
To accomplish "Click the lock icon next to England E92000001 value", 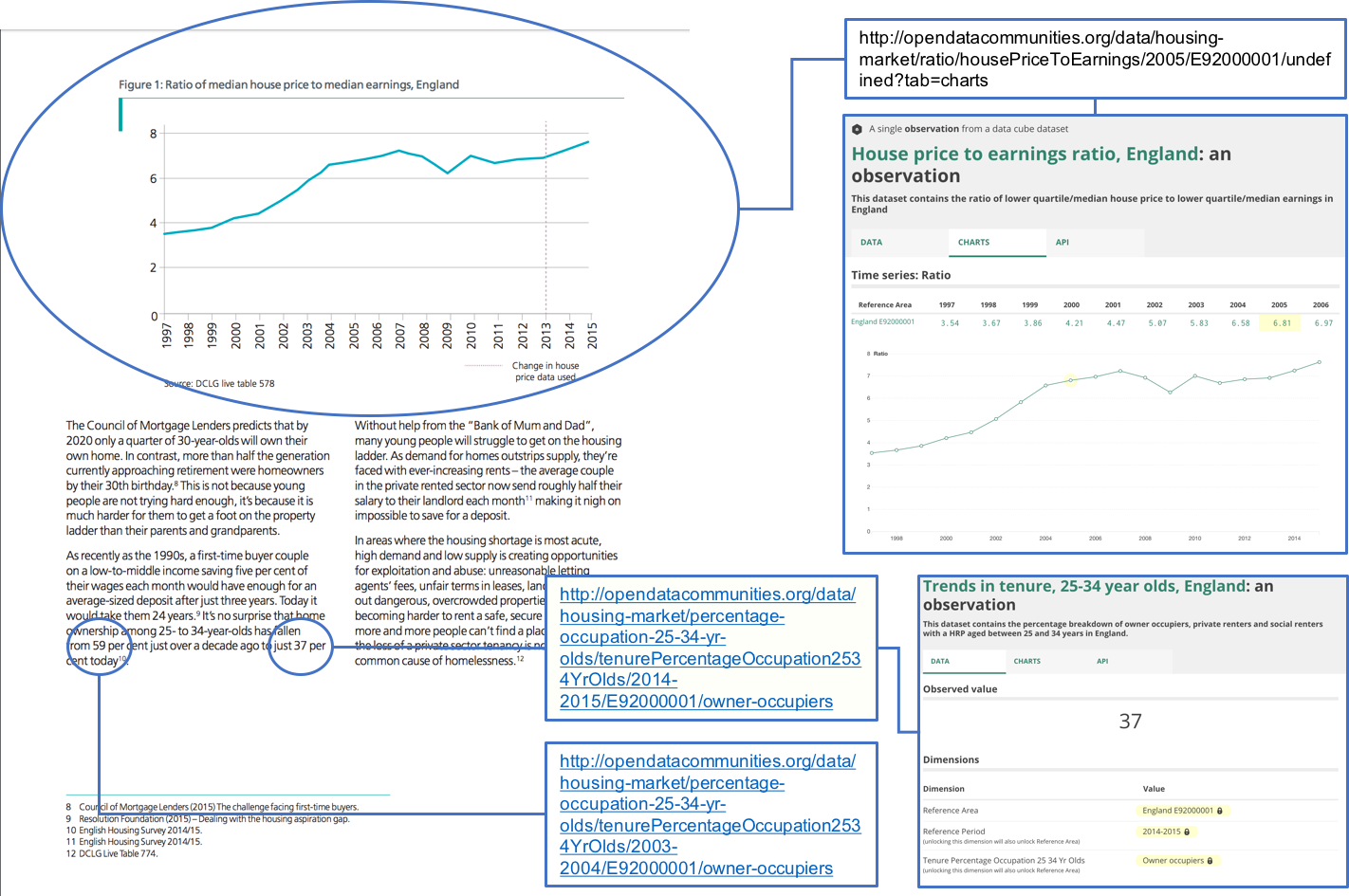I will click(x=1220, y=811).
